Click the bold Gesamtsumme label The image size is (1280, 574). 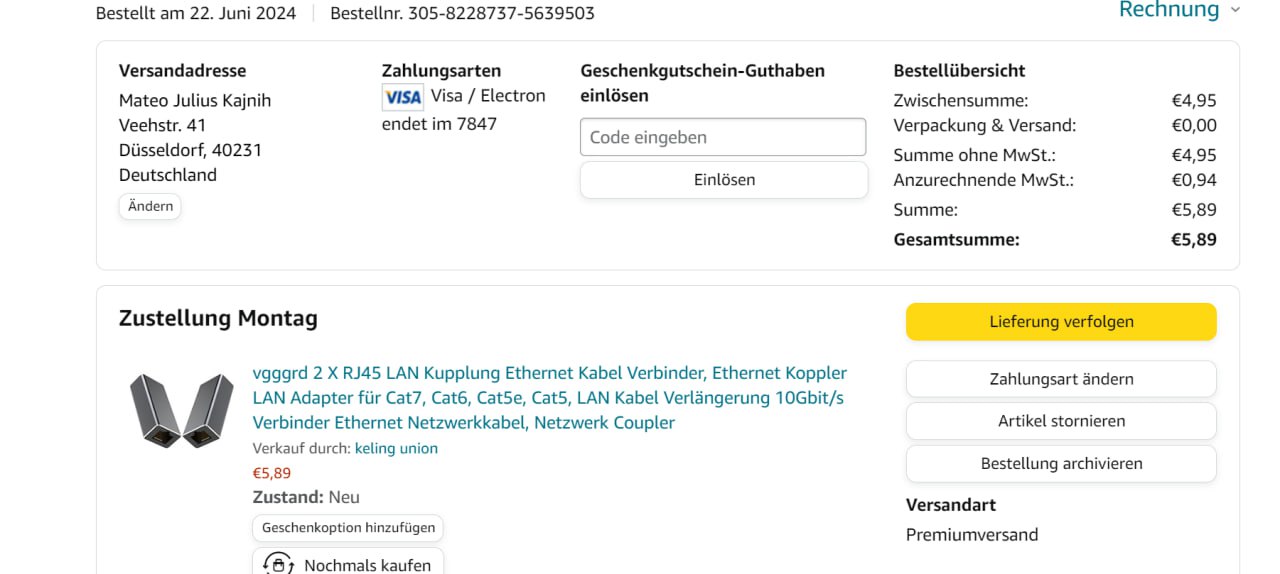(956, 240)
